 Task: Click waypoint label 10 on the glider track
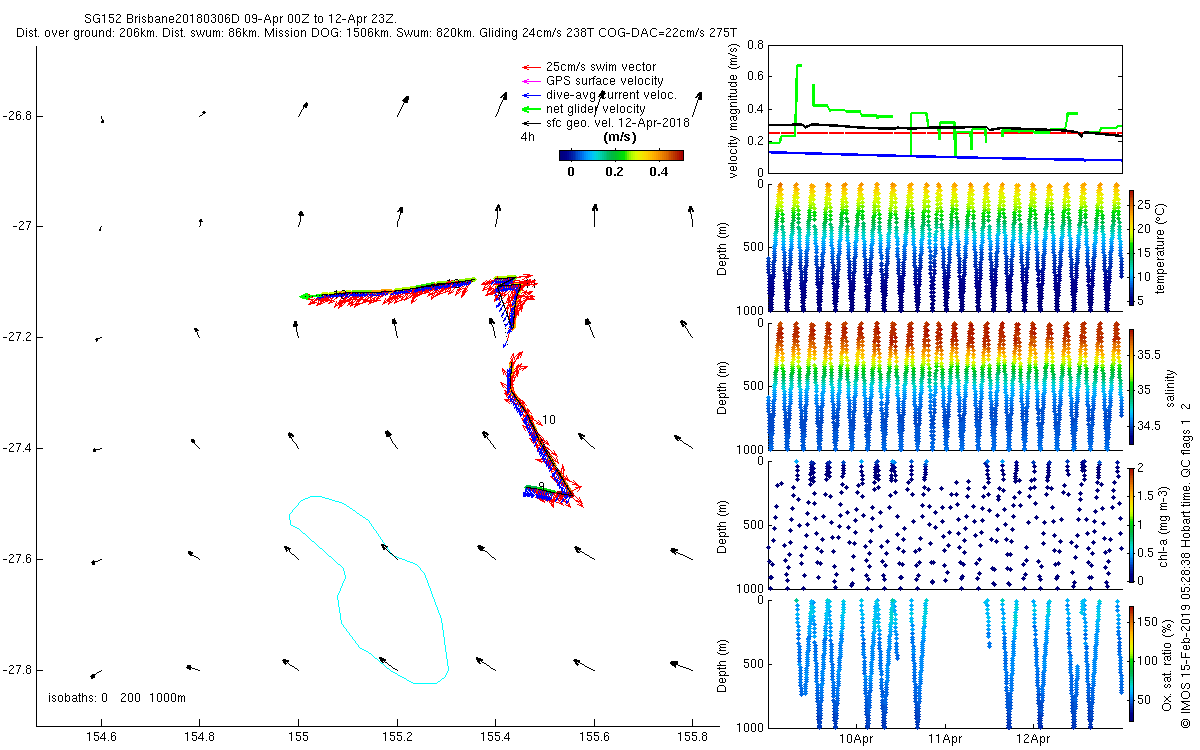click(x=548, y=420)
